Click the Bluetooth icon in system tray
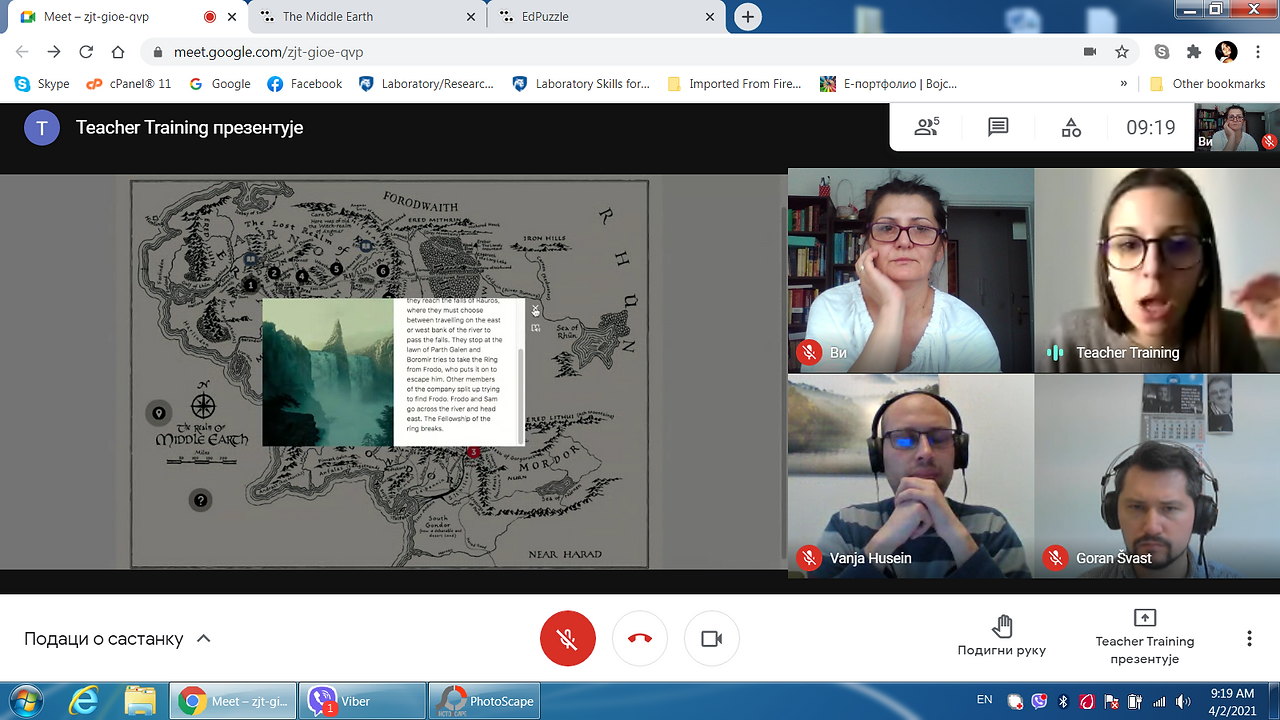 pos(1064,701)
